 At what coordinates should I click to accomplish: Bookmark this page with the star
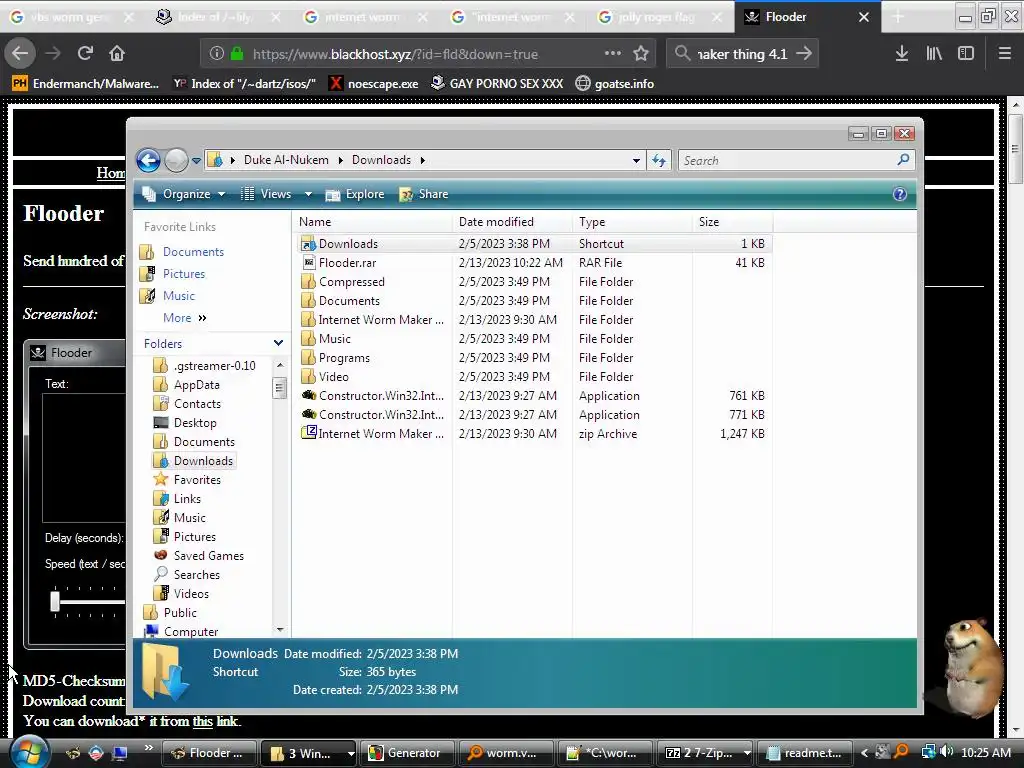[641, 54]
